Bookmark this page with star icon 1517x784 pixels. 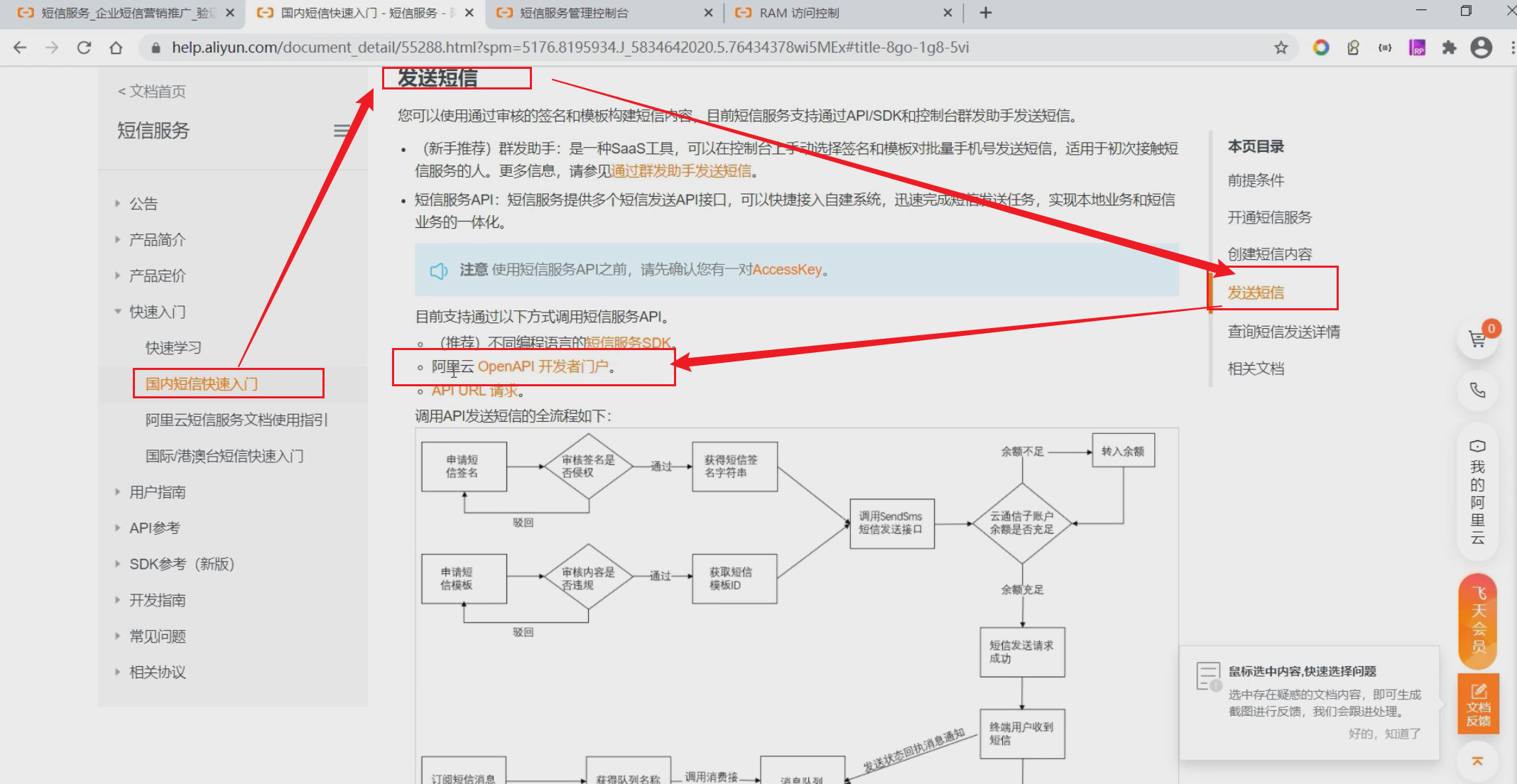coord(1281,48)
